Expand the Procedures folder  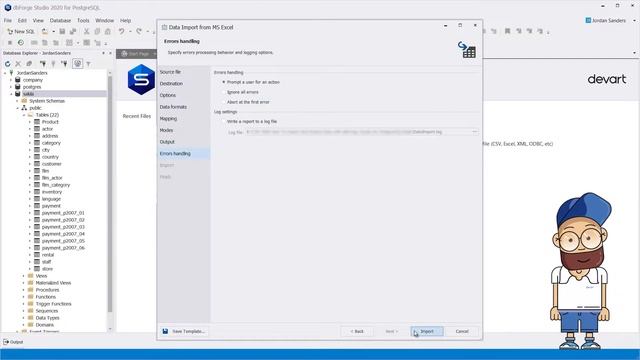pyautogui.click(x=24, y=290)
